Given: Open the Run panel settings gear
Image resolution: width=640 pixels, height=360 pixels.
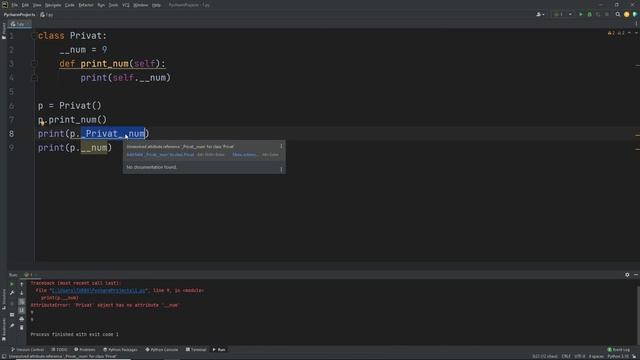Looking at the screenshot, I should coord(627,275).
